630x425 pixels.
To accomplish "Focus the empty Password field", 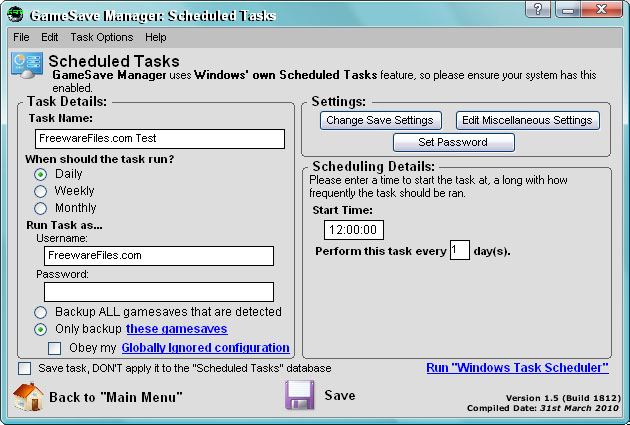I will tap(159, 292).
